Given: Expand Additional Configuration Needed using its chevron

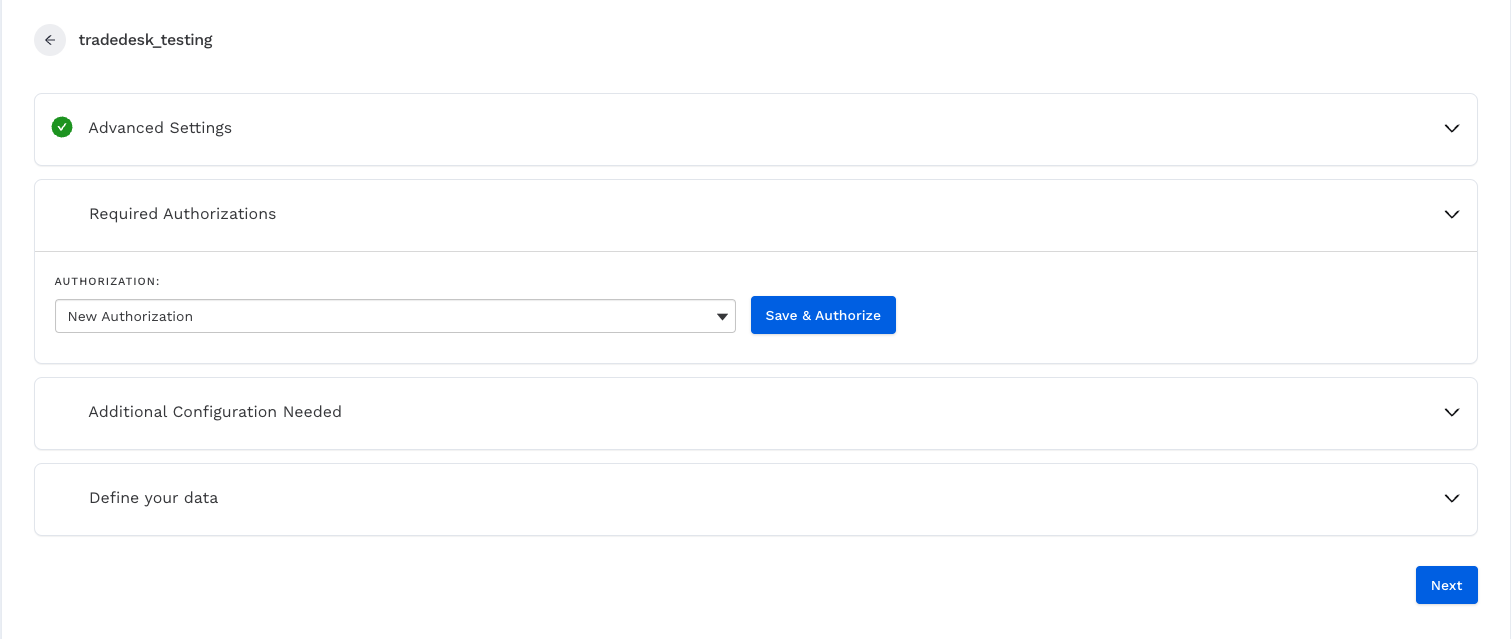Looking at the screenshot, I should pos(1451,412).
